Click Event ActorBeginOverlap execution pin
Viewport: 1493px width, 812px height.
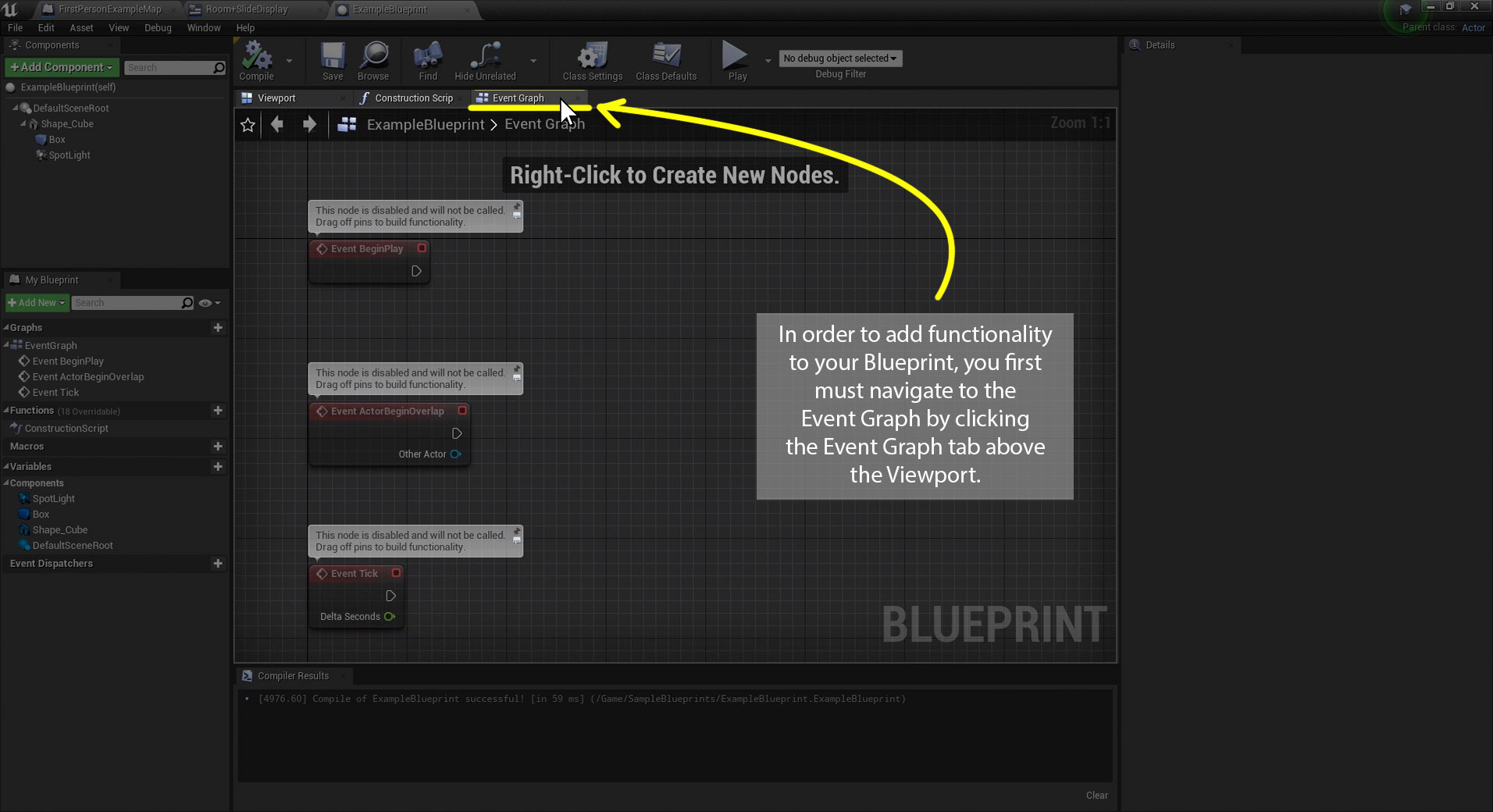(x=457, y=433)
